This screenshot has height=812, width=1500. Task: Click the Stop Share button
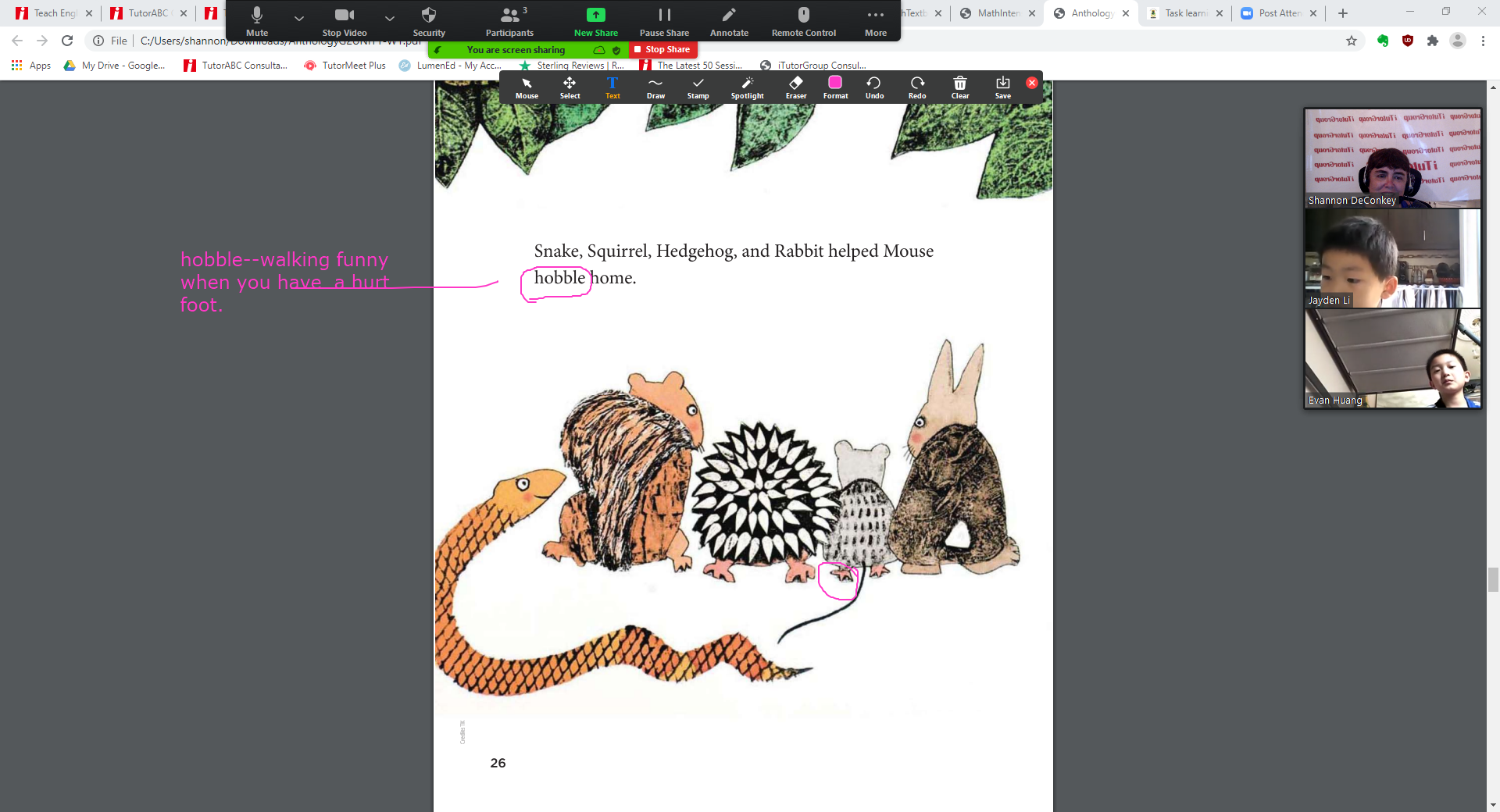tap(662, 49)
